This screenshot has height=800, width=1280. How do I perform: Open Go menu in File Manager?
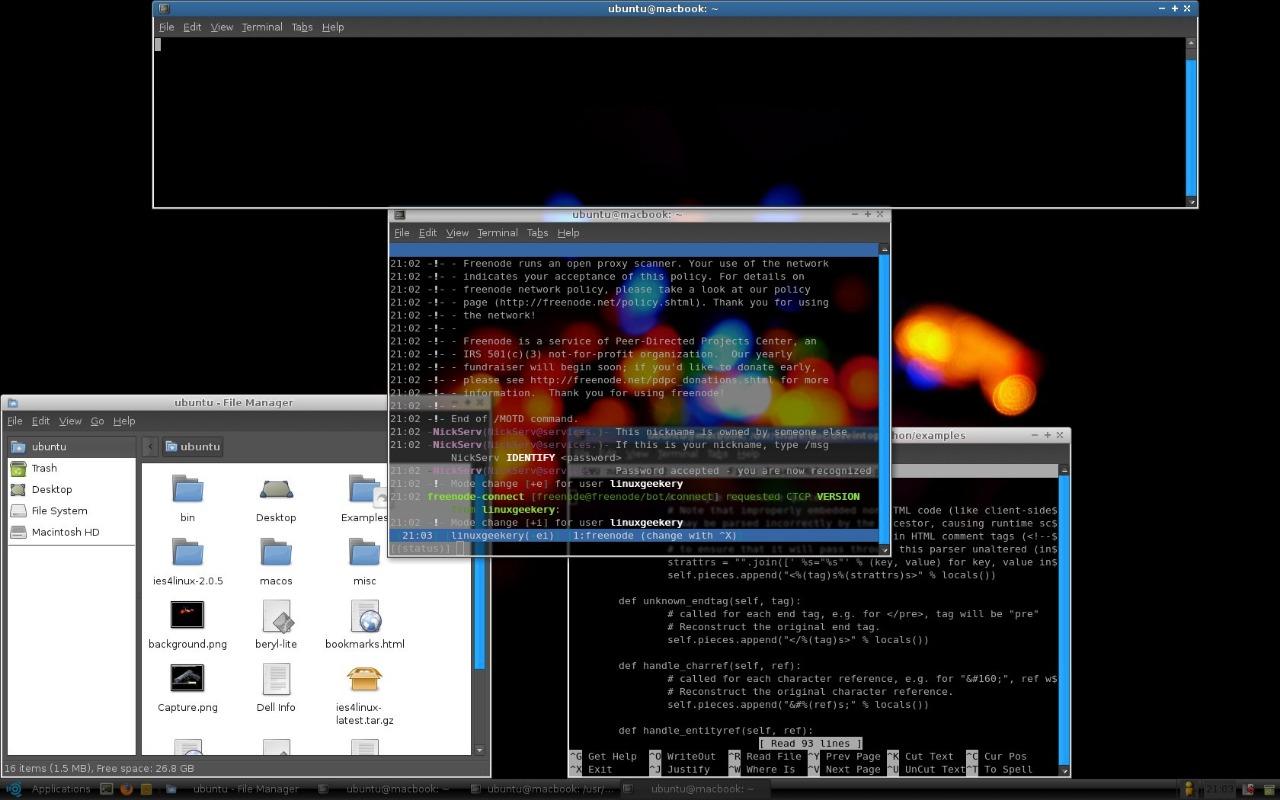97,421
